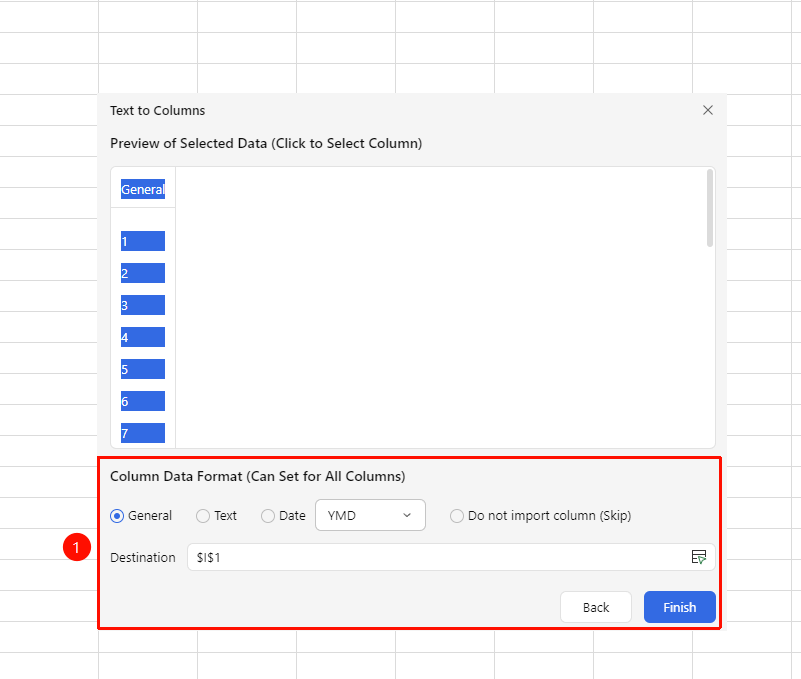Choose Do not import column (Skip)
The width and height of the screenshot is (801, 679).
click(x=457, y=516)
